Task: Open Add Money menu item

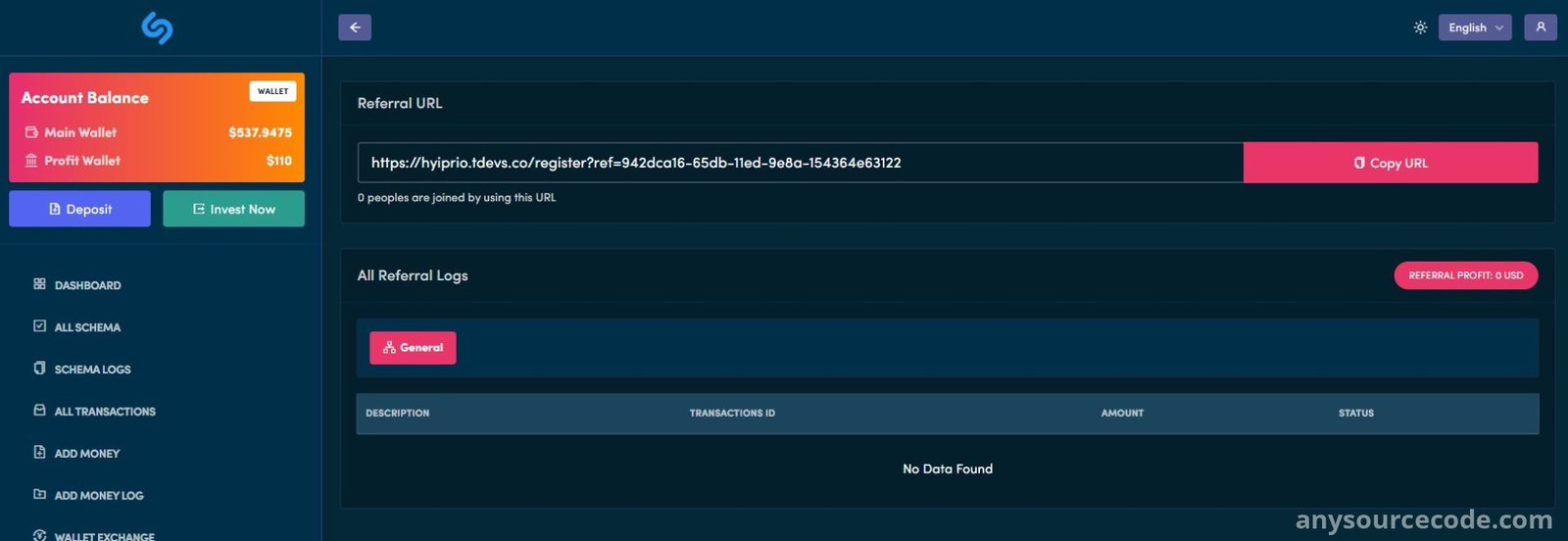Action: (86, 454)
